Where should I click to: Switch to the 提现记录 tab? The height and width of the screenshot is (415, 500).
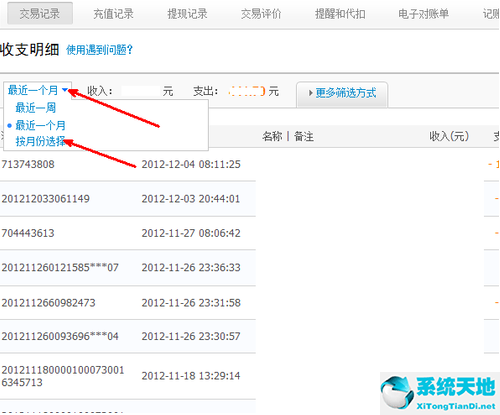187,14
